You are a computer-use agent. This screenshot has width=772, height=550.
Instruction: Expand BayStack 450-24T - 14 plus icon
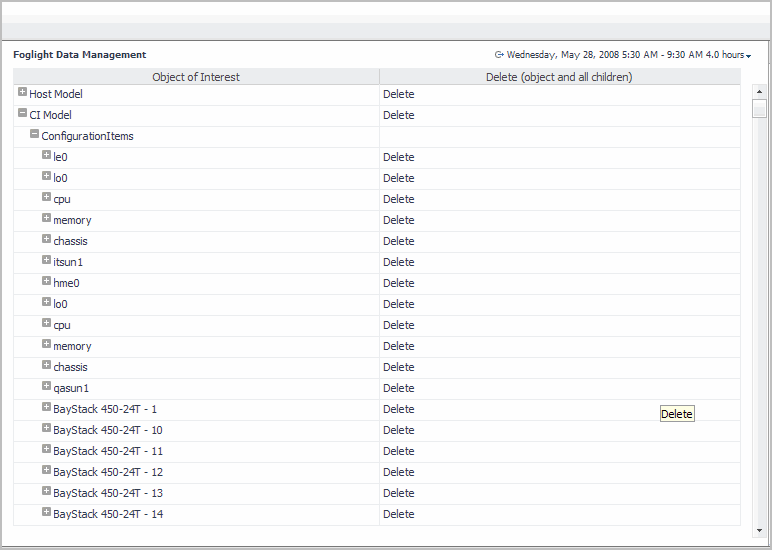click(x=46, y=513)
